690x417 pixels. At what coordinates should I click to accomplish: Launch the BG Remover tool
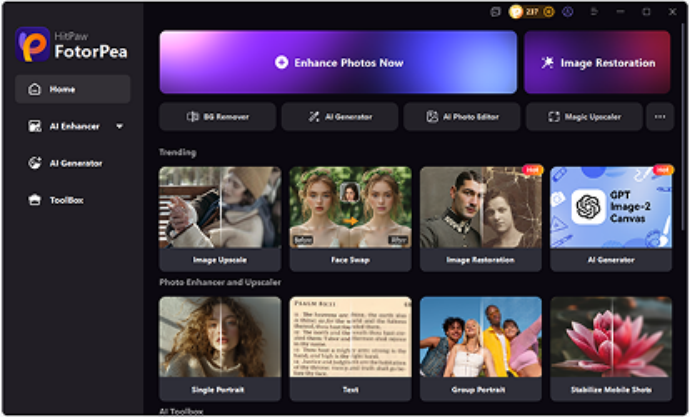(217, 117)
